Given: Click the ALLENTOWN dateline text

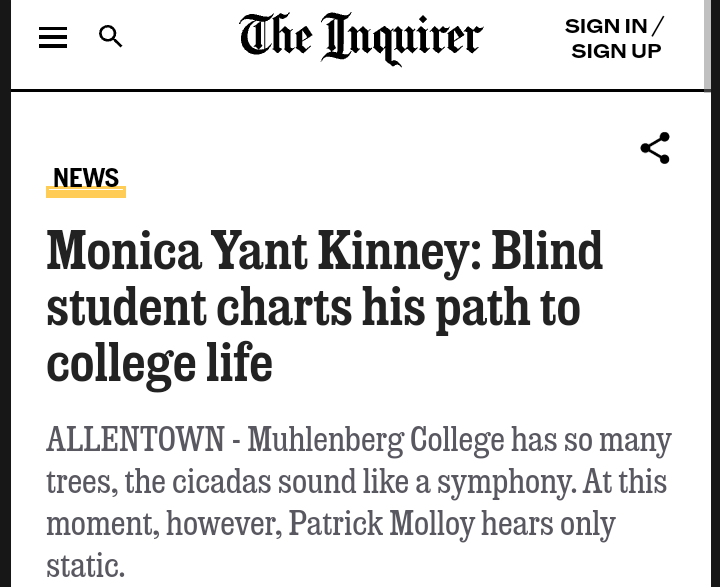Looking at the screenshot, I should pyautogui.click(x=135, y=440).
